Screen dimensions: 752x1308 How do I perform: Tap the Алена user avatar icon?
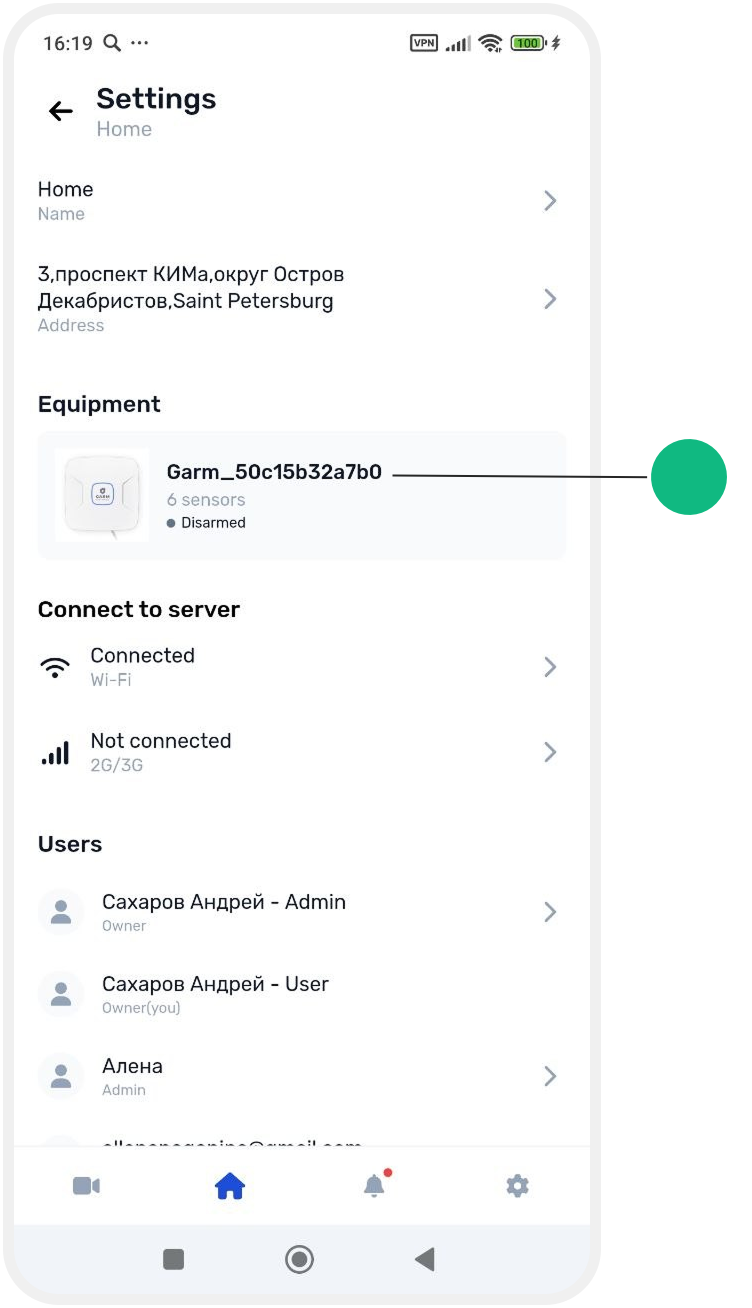coord(61,1076)
